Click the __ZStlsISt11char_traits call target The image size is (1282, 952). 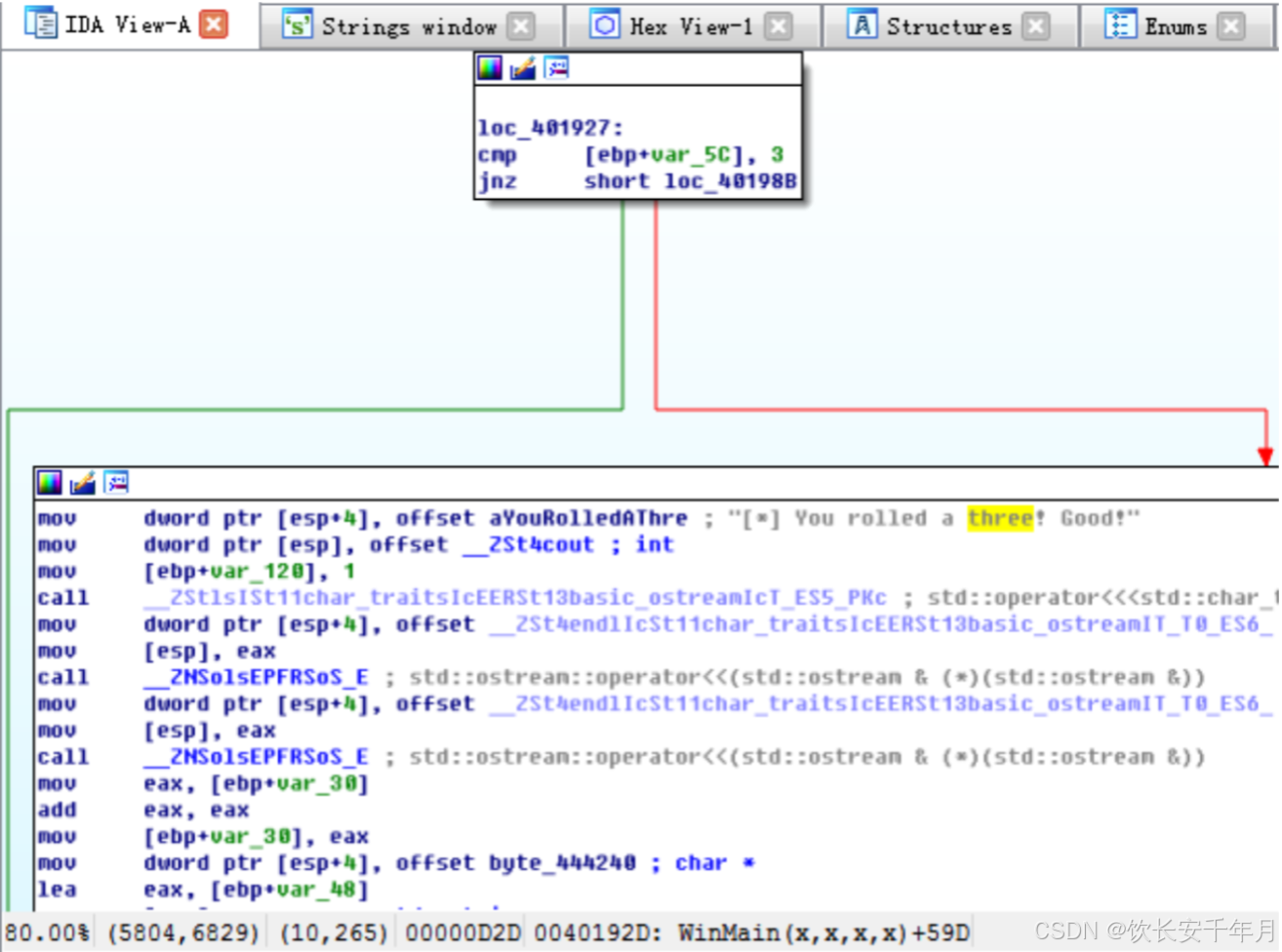[x=515, y=597]
